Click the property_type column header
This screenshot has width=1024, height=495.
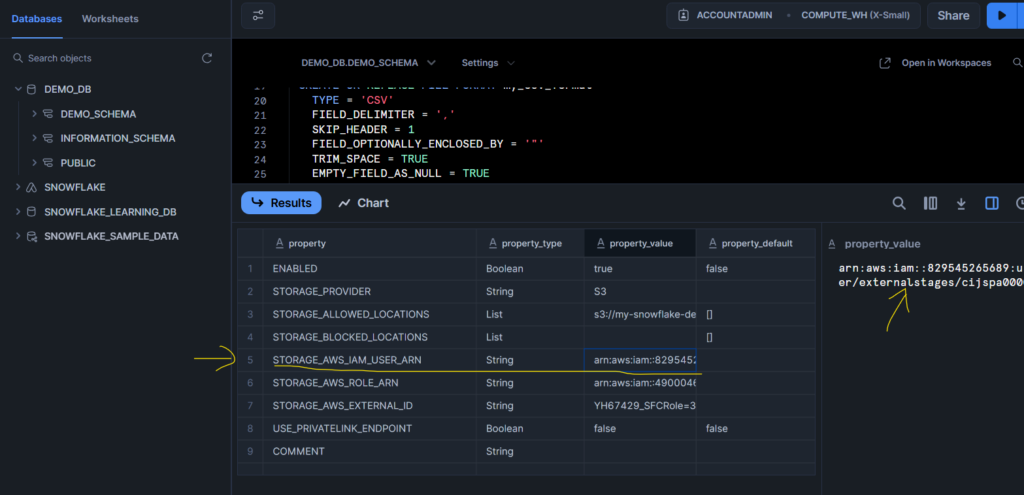pyautogui.click(x=530, y=243)
